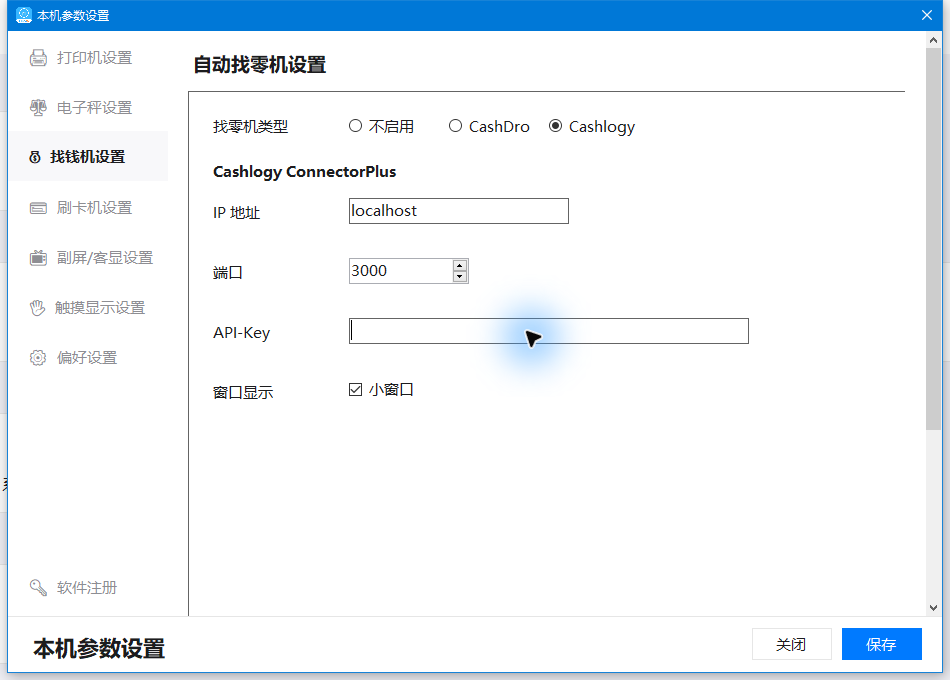Select the CashDro radio option

[x=455, y=125]
